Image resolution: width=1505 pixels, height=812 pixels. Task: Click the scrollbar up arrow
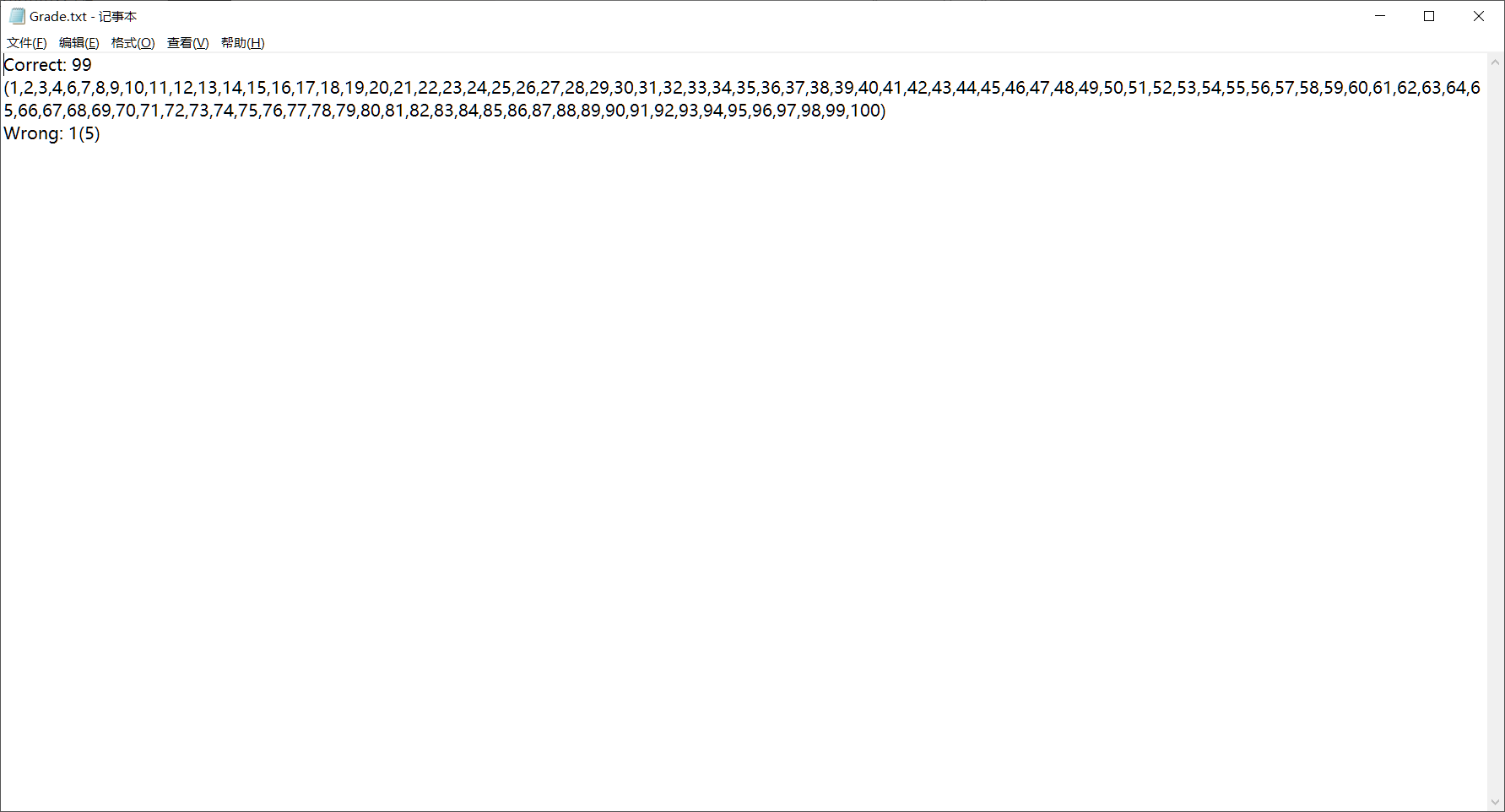click(x=1496, y=62)
